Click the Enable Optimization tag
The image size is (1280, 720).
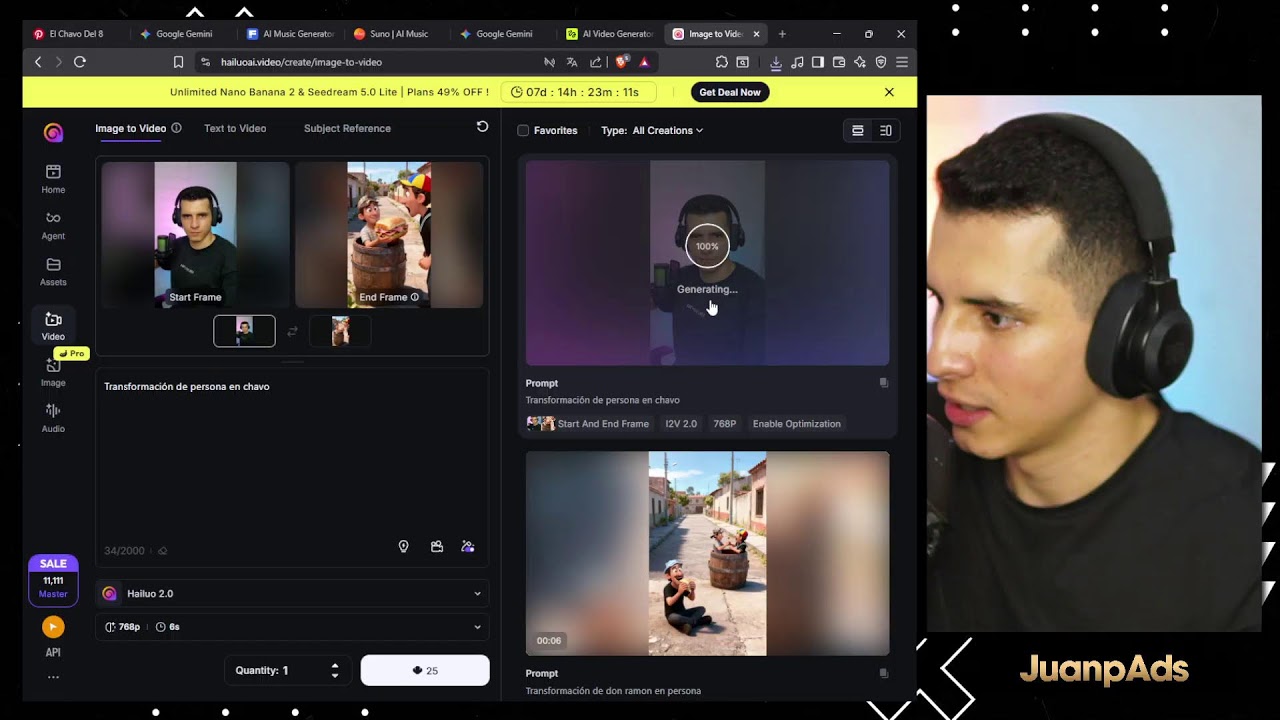tap(796, 424)
